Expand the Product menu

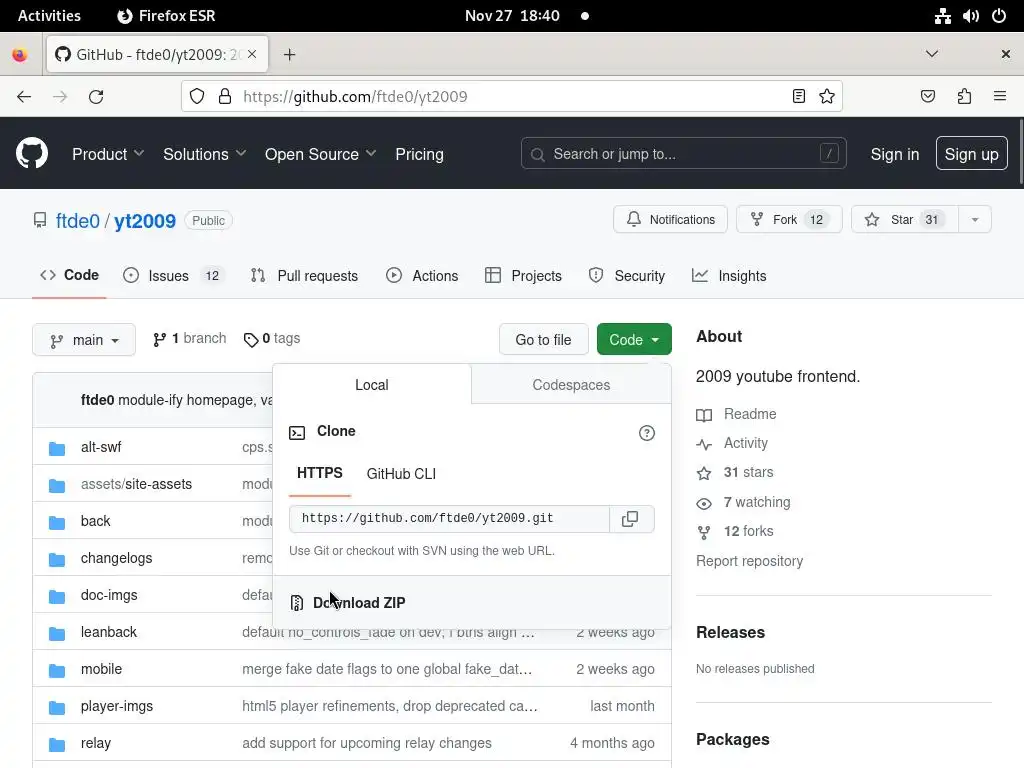(108, 154)
